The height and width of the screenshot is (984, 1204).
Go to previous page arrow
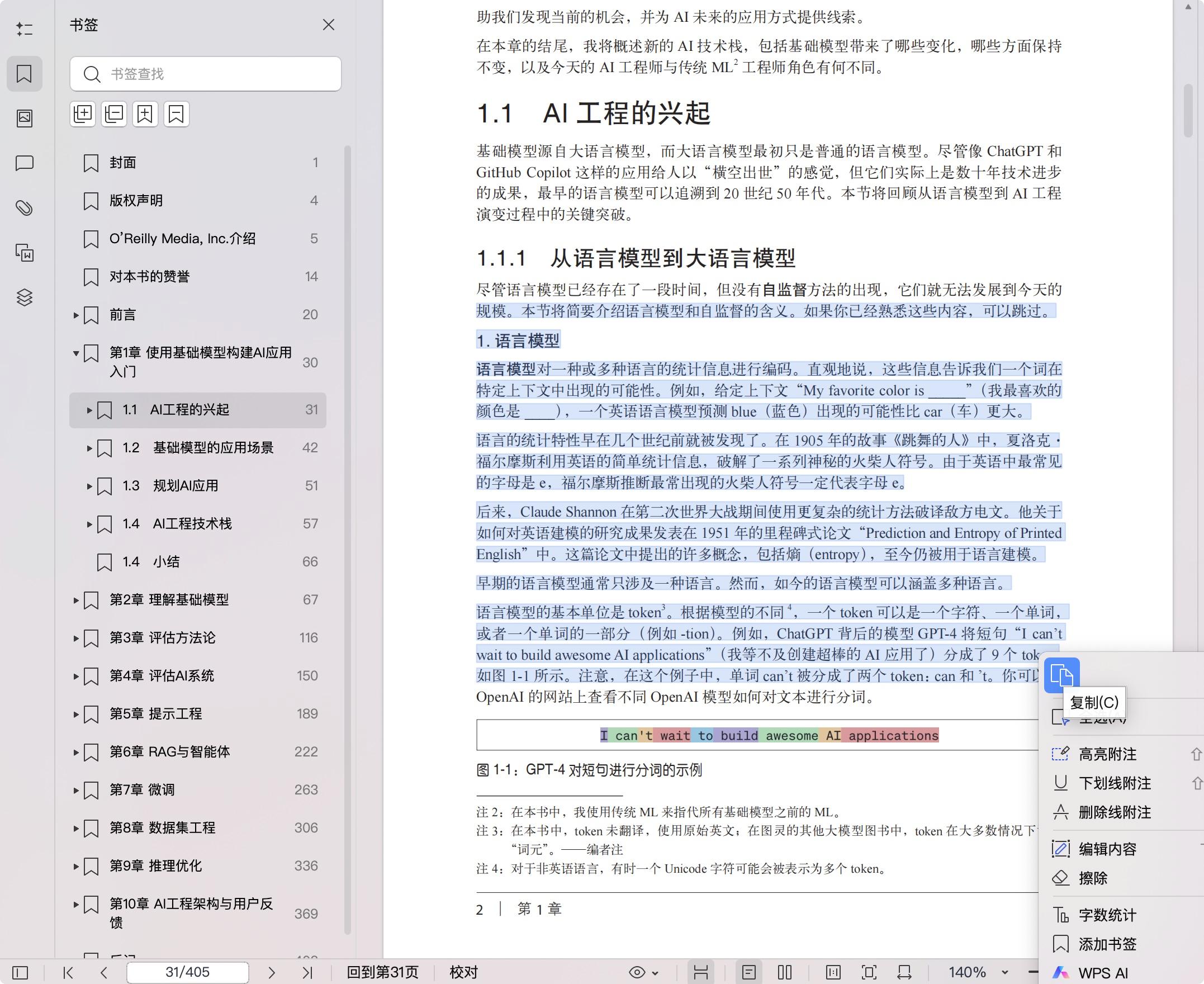tap(103, 973)
